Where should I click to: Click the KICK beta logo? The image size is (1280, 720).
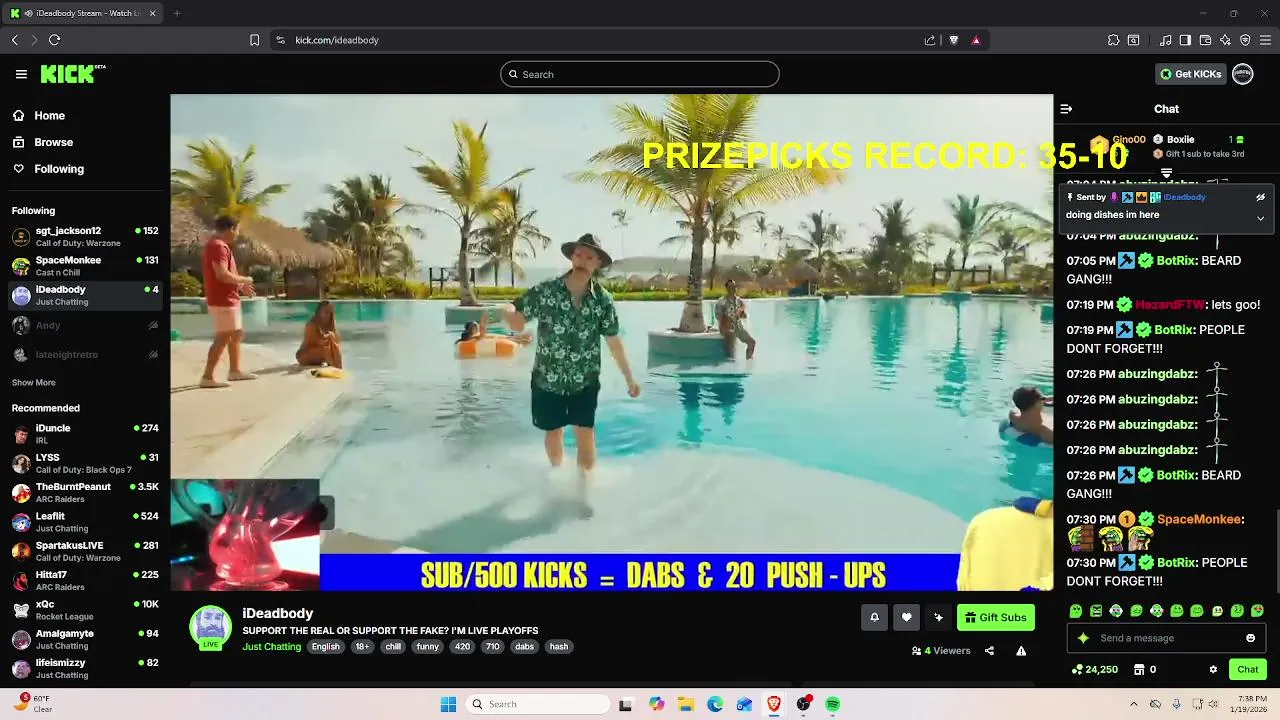[72, 74]
